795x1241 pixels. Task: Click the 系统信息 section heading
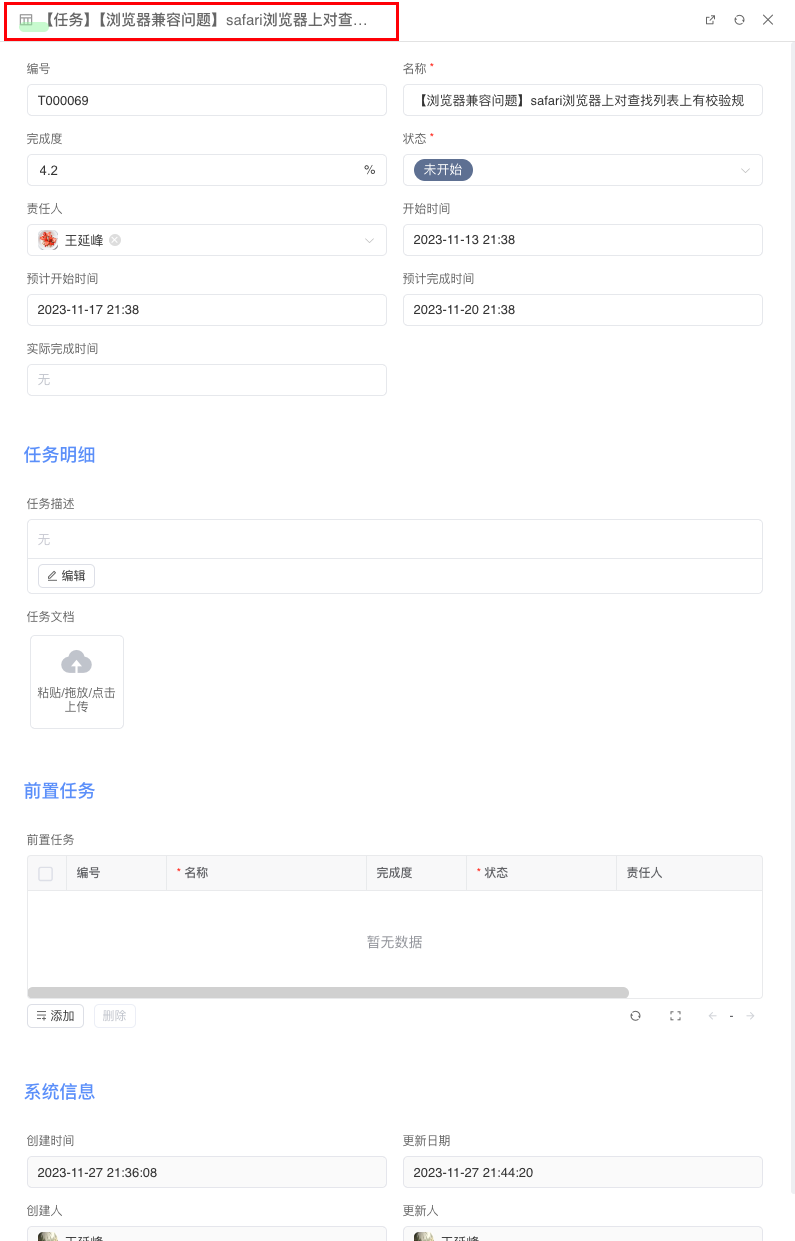pyautogui.click(x=60, y=1092)
